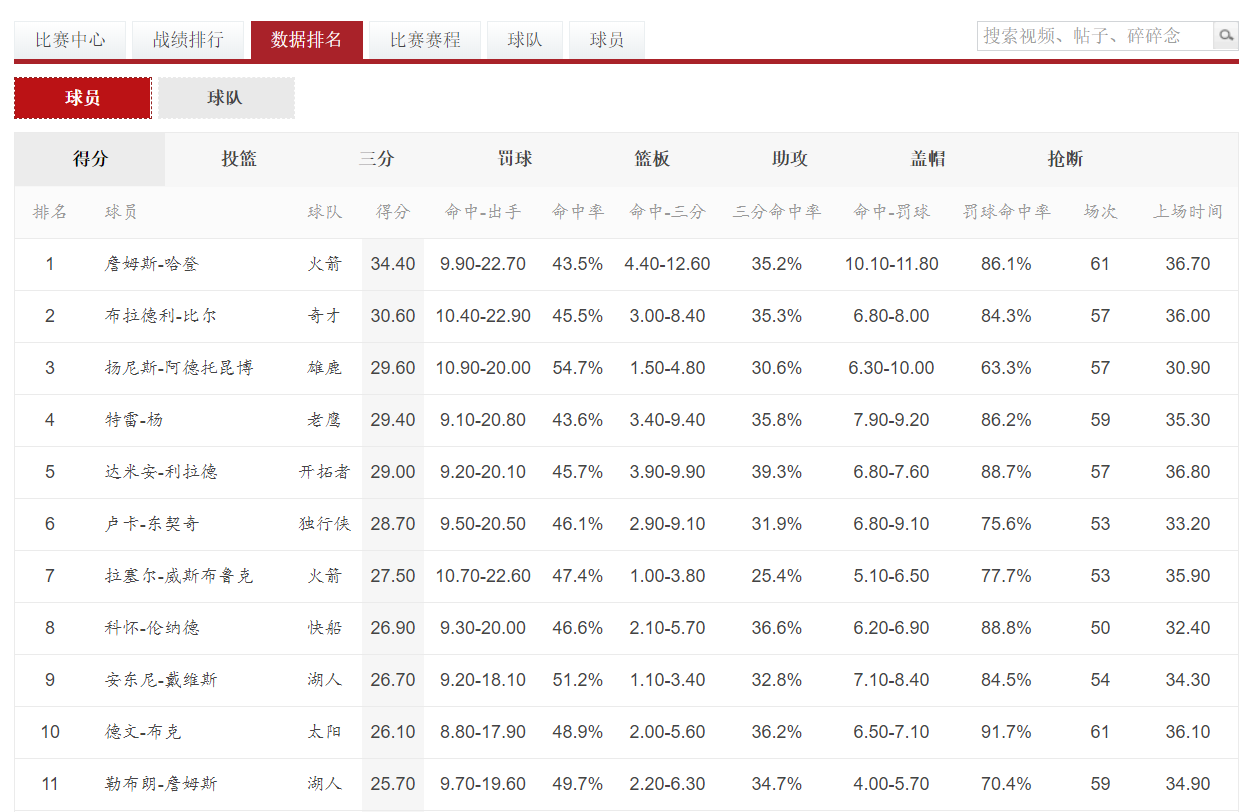This screenshot has height=812, width=1256.
Task: Open player 德文-布克
Action: coord(143,732)
